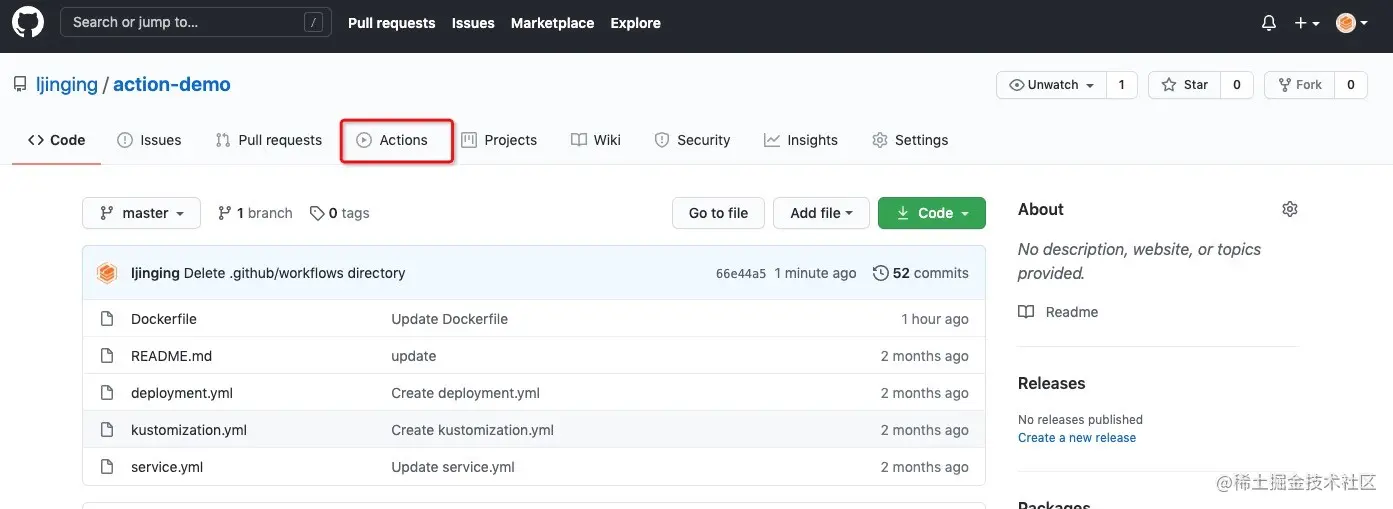Open the notifications bell
The height and width of the screenshot is (509, 1393).
[x=1269, y=22]
